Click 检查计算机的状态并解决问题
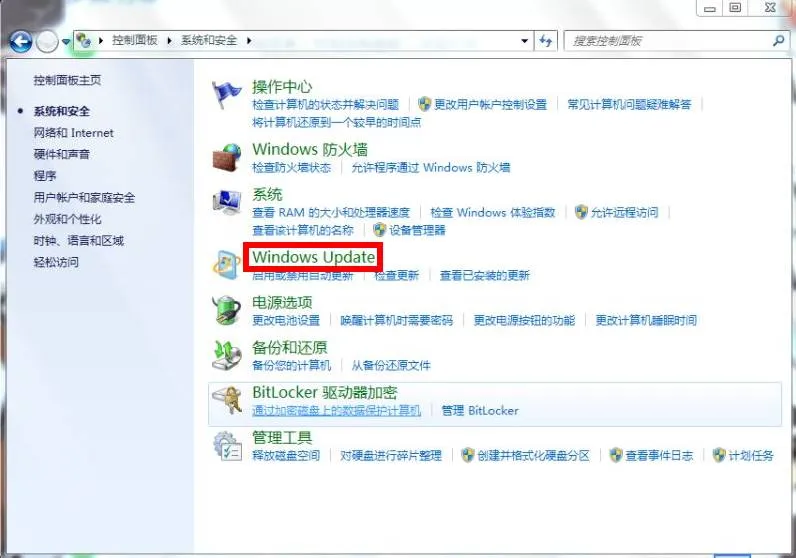This screenshot has height=558, width=796. click(x=325, y=105)
